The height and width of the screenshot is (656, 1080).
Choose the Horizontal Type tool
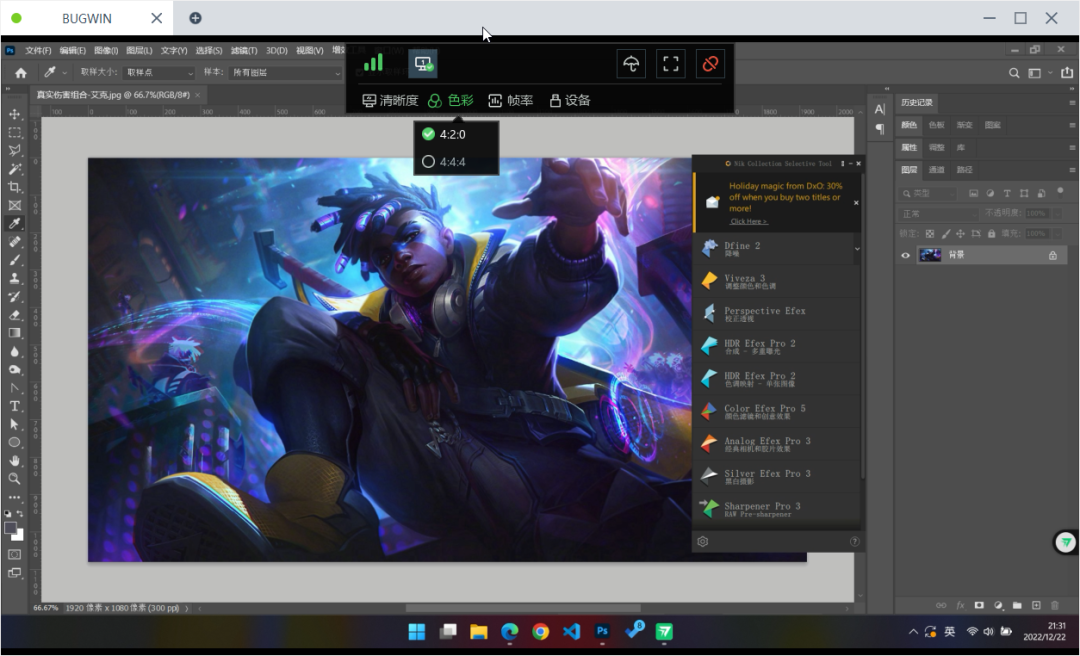(15, 406)
